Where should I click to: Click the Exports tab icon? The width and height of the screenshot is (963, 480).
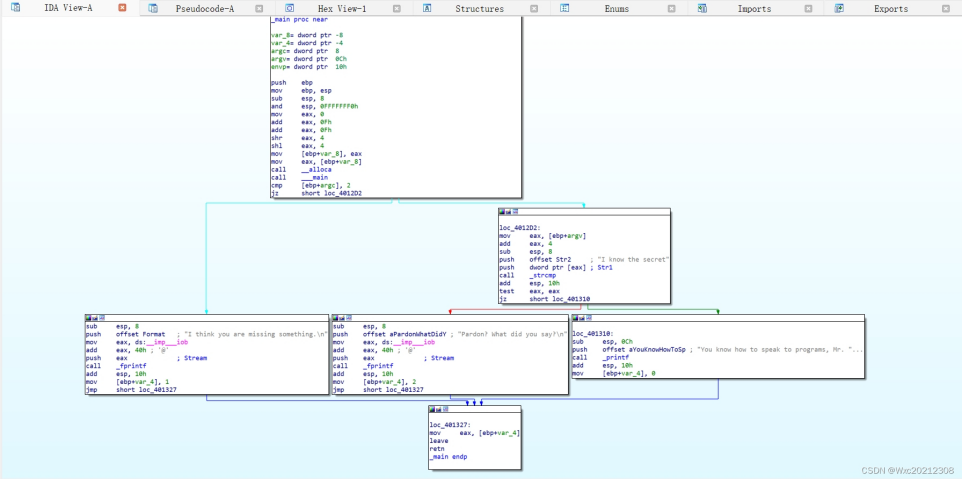(x=838, y=8)
